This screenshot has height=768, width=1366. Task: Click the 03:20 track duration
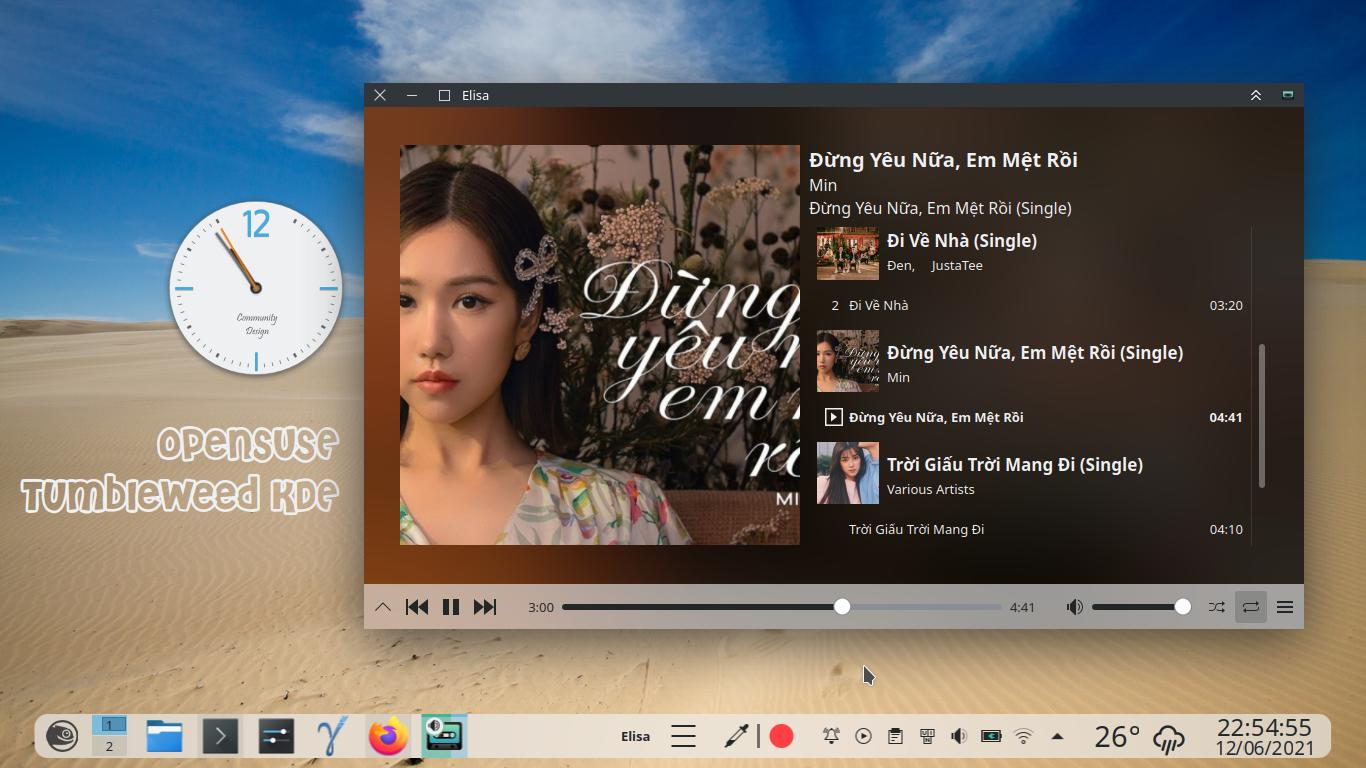[x=1226, y=305]
